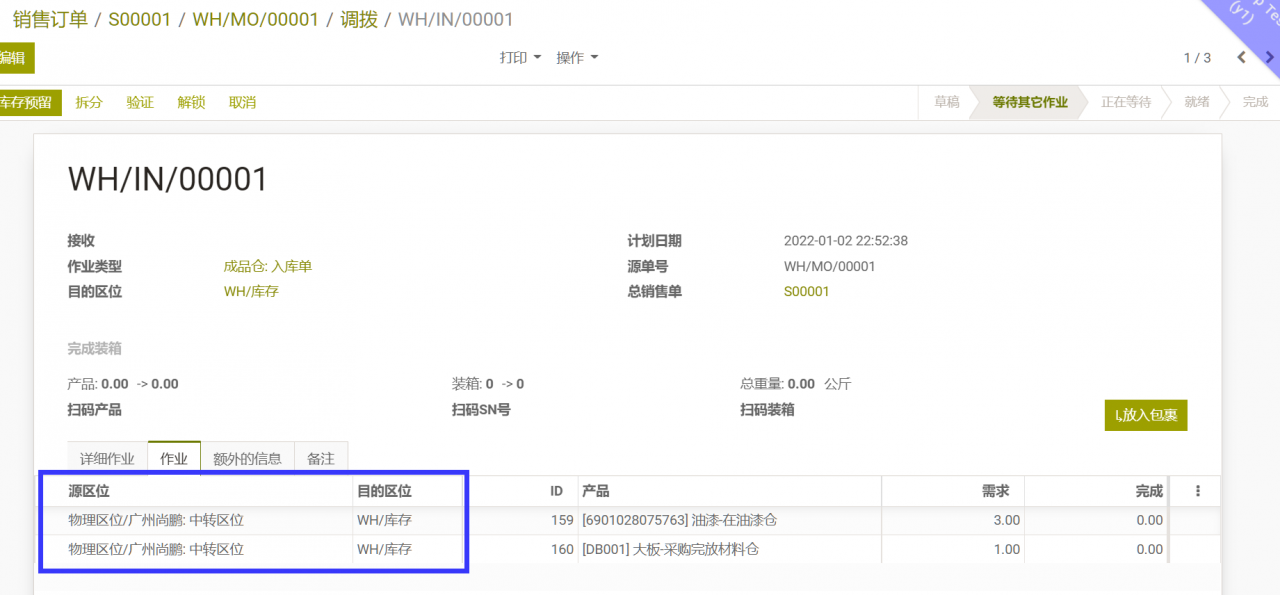
Task: Navigate to 销售订单 breadcrumb
Action: (50, 19)
